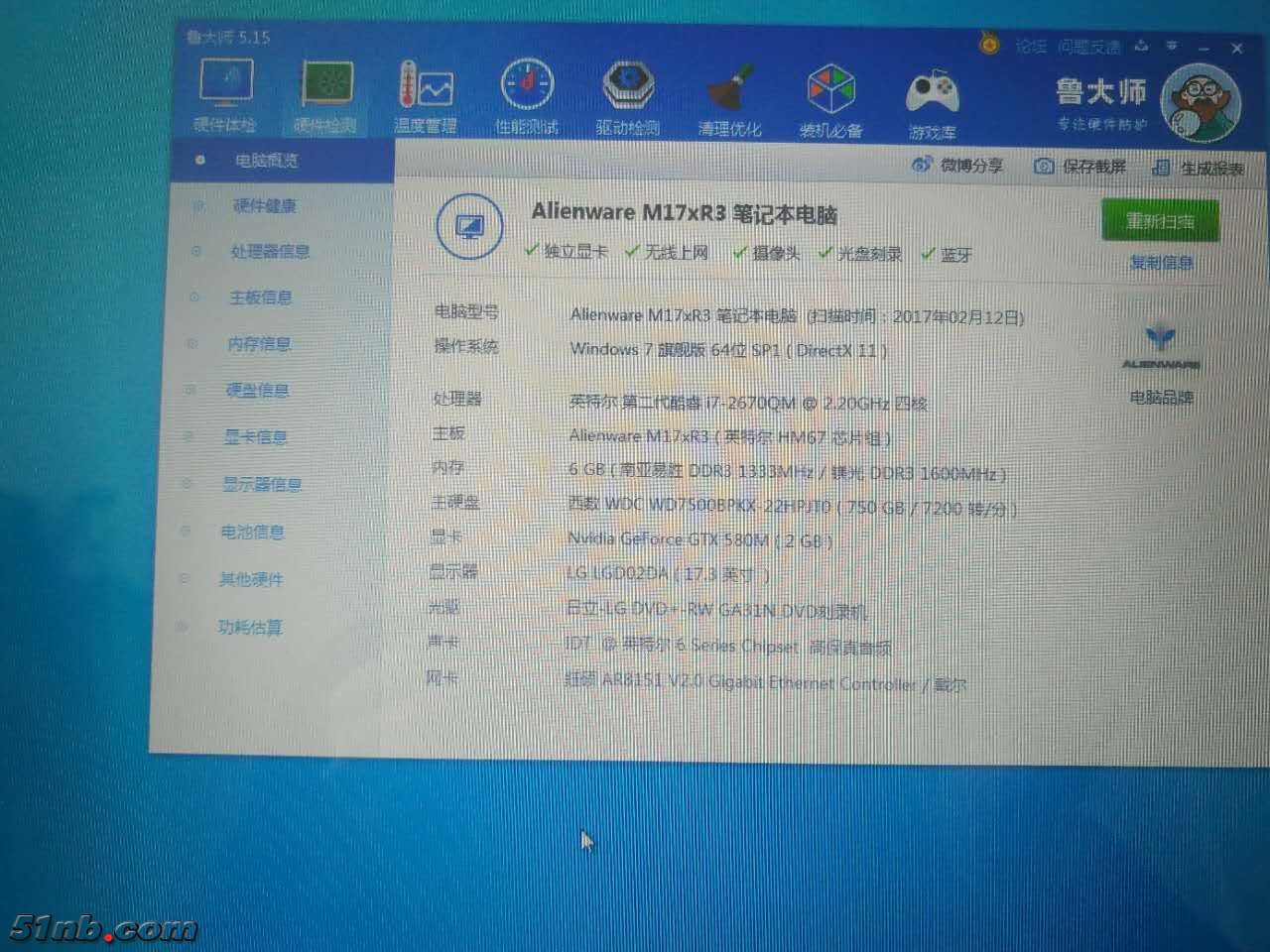Screen dimensions: 1270x952
Task: Click the 生成报表 generate report button
Action: [x=1199, y=169]
